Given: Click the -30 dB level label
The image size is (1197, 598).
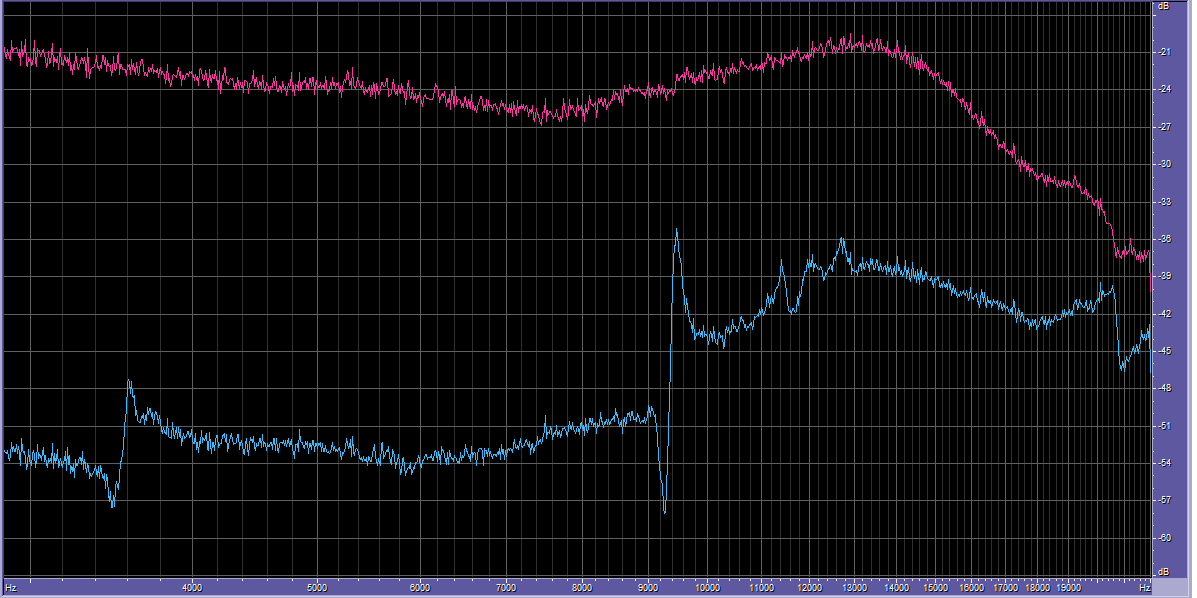Looking at the screenshot, I should [1165, 165].
